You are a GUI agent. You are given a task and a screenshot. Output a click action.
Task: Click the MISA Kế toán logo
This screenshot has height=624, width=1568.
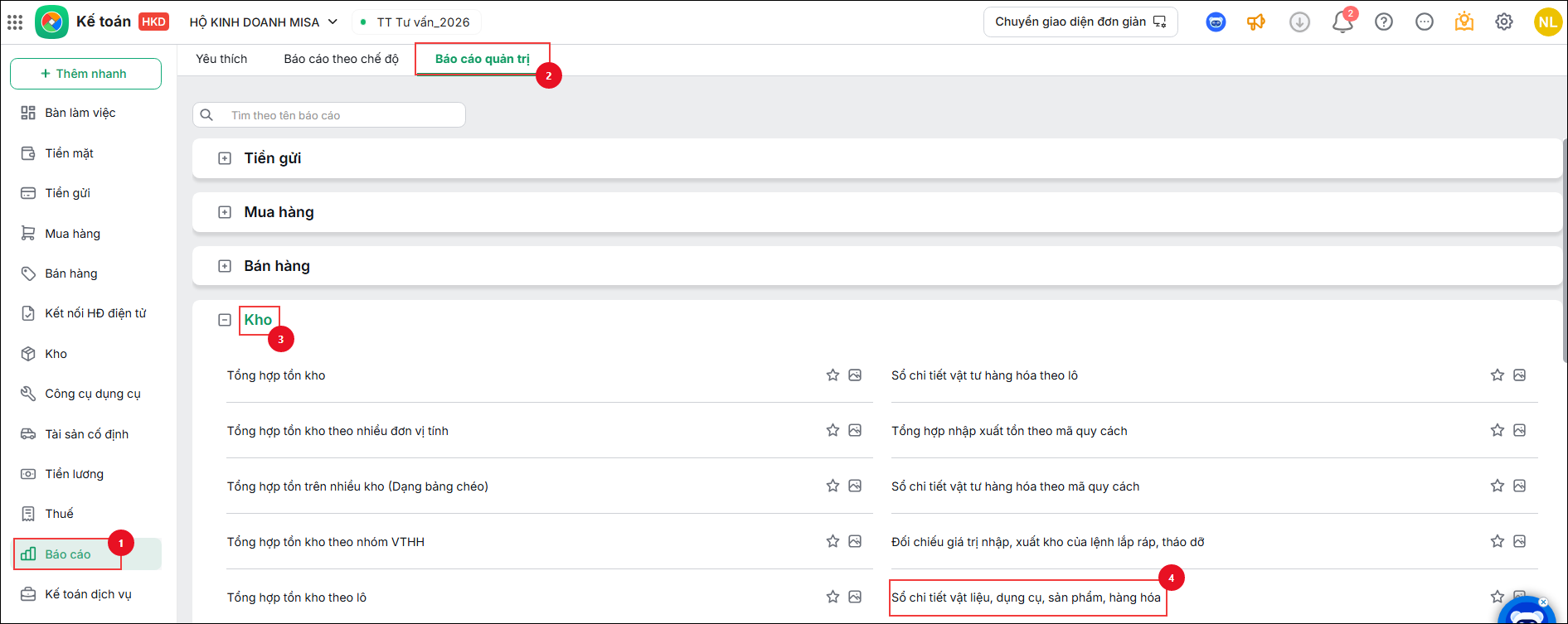[x=51, y=22]
